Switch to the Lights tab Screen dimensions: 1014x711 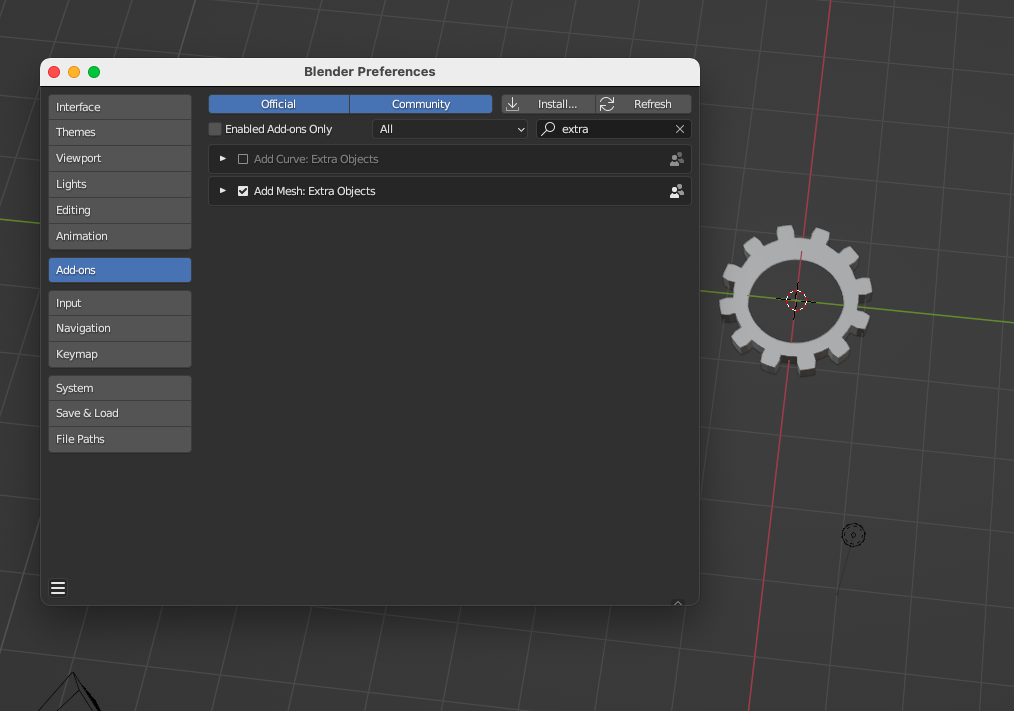tap(120, 184)
